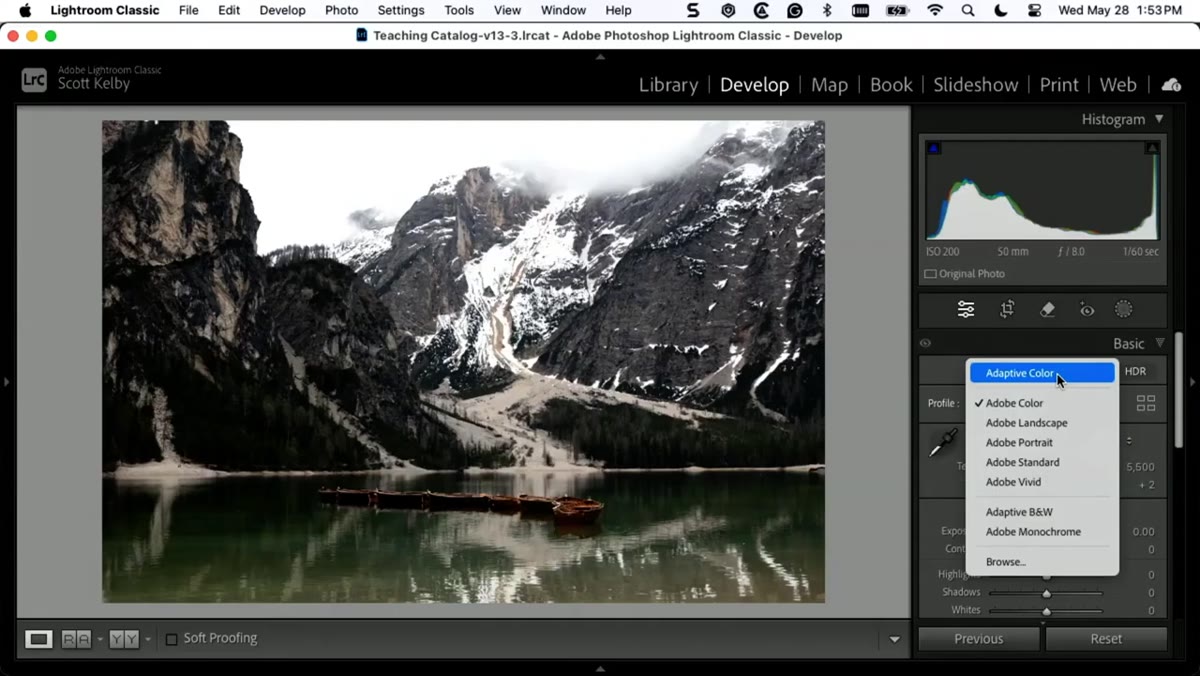
Task: Open the before/after view options arrow
Action: (148, 639)
